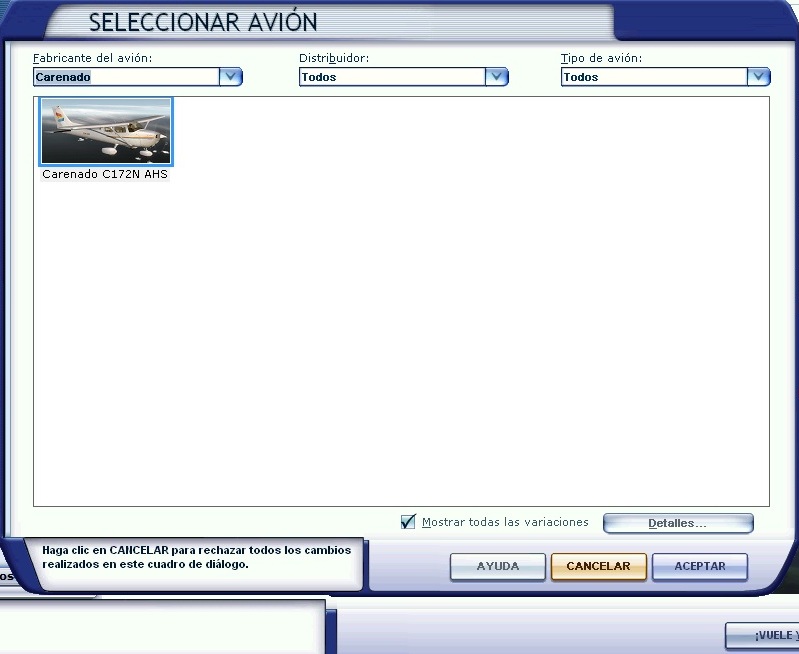This screenshot has width=799, height=654.
Task: Click the Distribuidor field showing Todos
Action: tap(391, 77)
